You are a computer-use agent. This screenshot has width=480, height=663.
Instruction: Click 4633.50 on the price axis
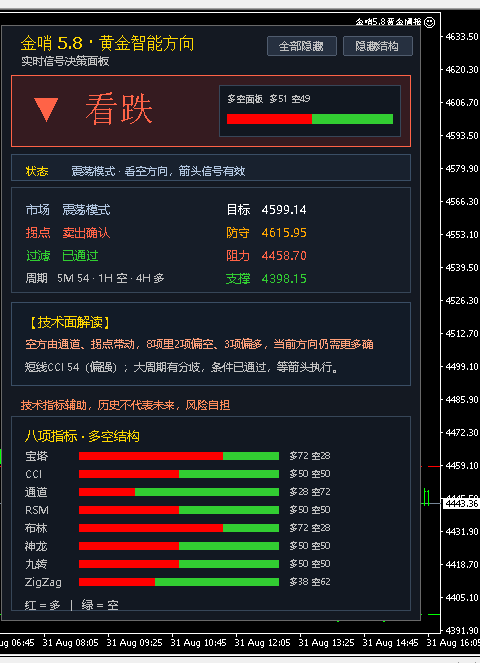pos(462,36)
